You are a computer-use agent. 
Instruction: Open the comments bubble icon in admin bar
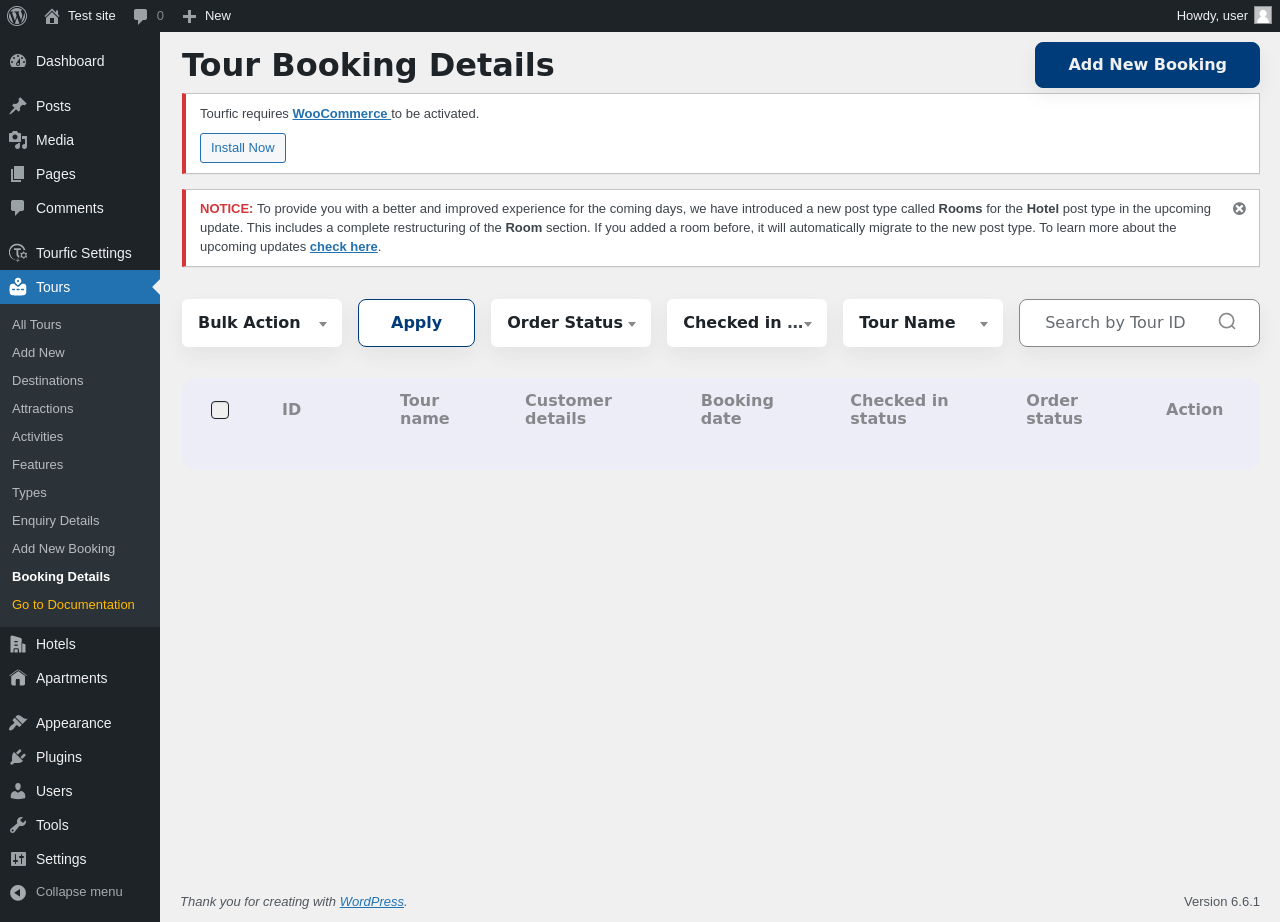coord(141,16)
